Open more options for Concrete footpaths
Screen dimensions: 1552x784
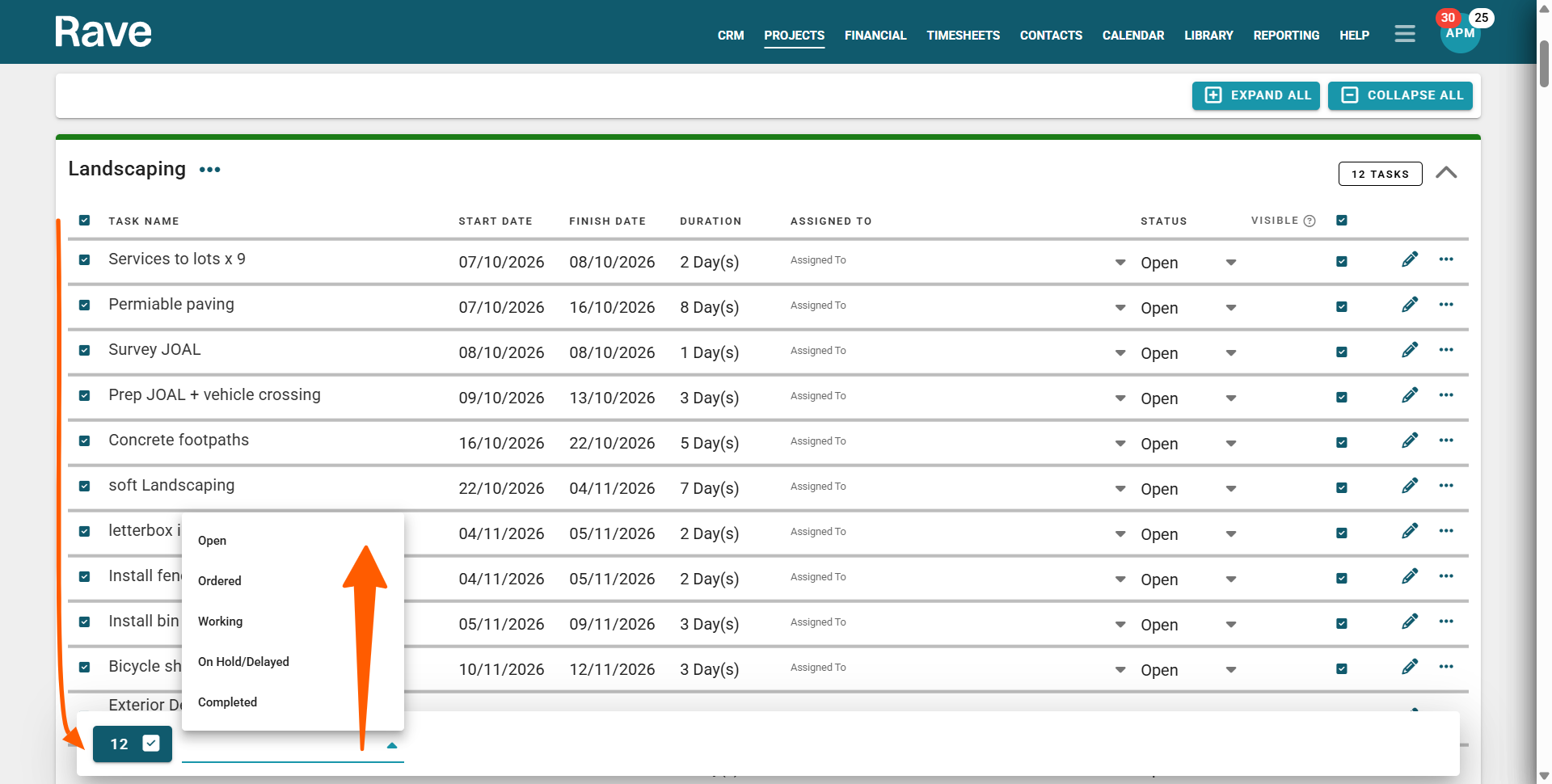click(1446, 440)
